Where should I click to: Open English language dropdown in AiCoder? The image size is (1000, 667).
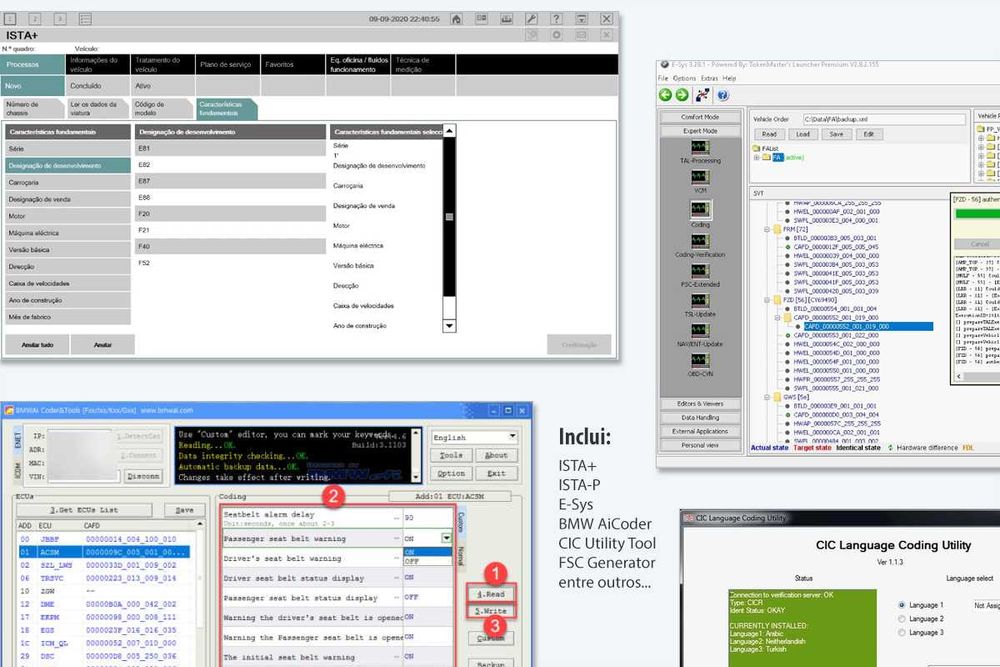click(474, 437)
